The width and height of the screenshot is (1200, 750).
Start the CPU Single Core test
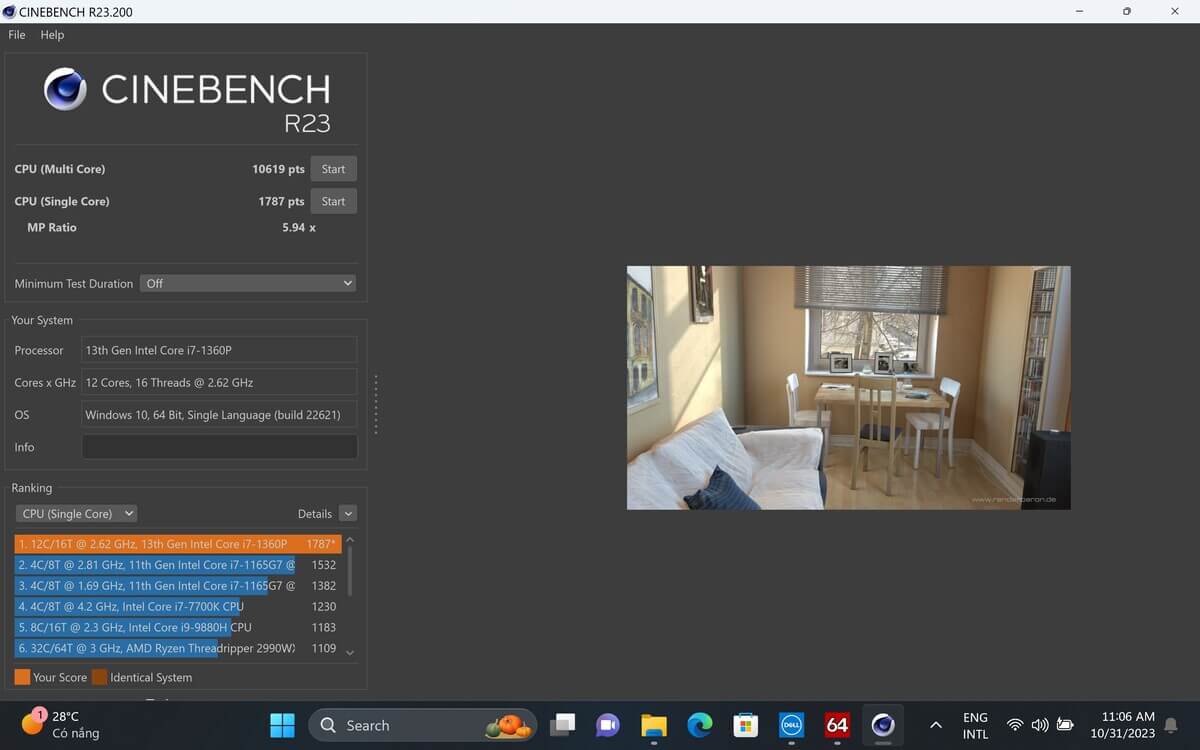[x=333, y=201]
